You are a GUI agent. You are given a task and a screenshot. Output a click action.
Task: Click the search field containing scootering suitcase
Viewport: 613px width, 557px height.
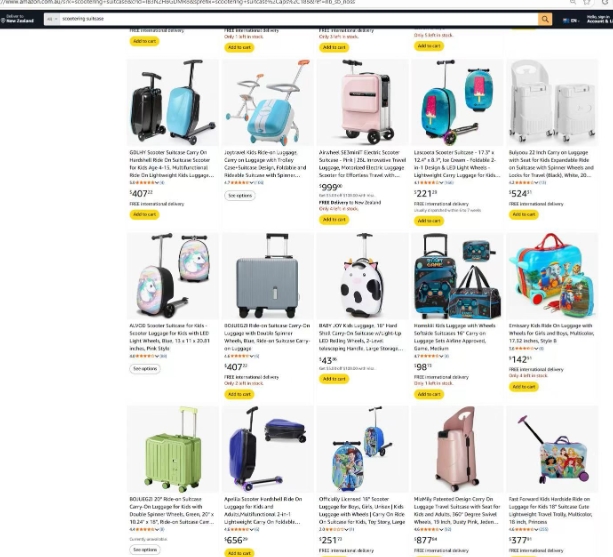[299, 19]
